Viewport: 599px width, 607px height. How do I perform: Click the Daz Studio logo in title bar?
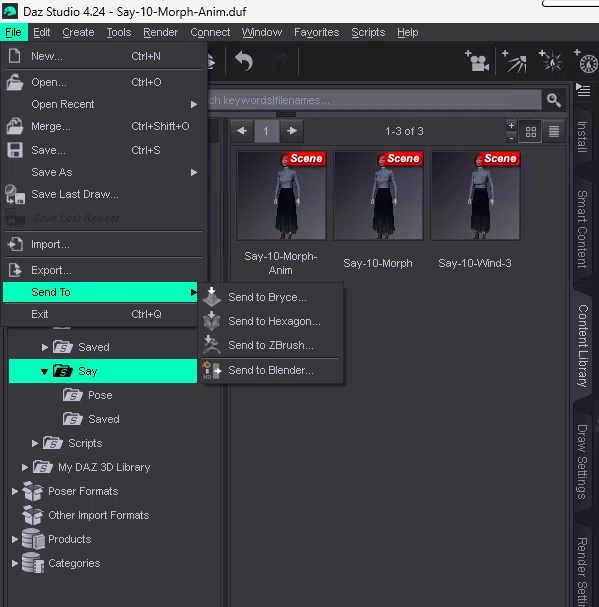tap(10, 11)
